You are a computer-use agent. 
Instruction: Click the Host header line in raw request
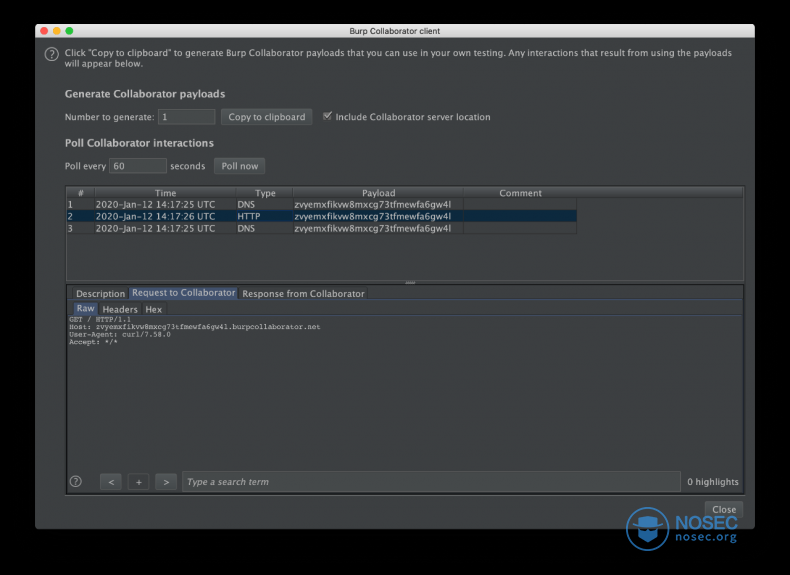194,327
